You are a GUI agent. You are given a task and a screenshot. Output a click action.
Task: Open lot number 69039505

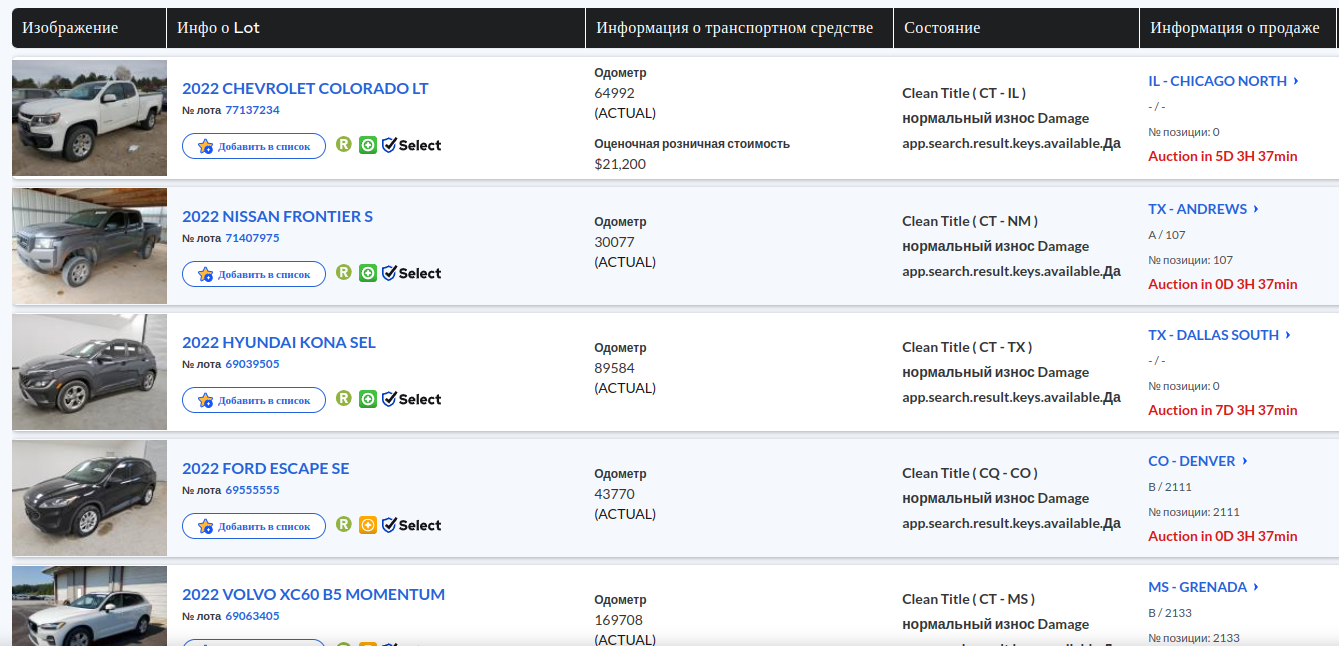tap(252, 364)
